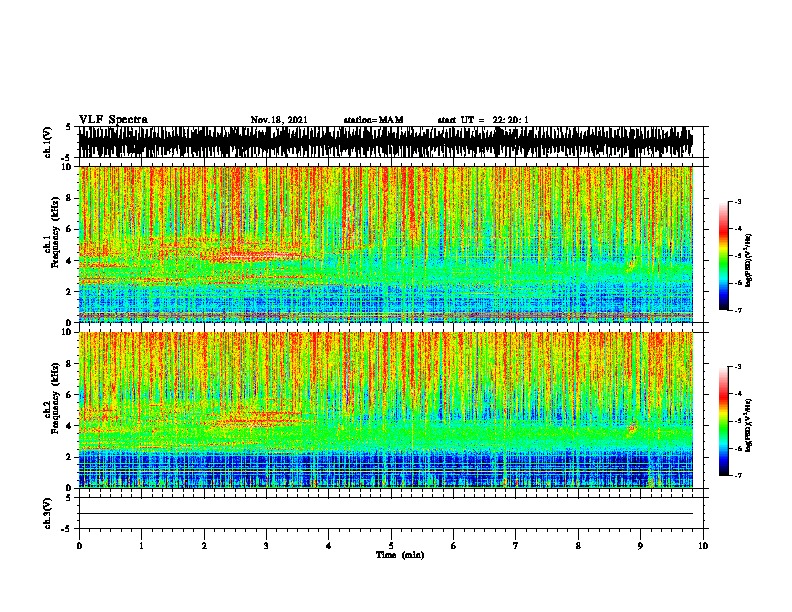Click time-axis tick label "1"
The image size is (792, 612).
click(141, 545)
